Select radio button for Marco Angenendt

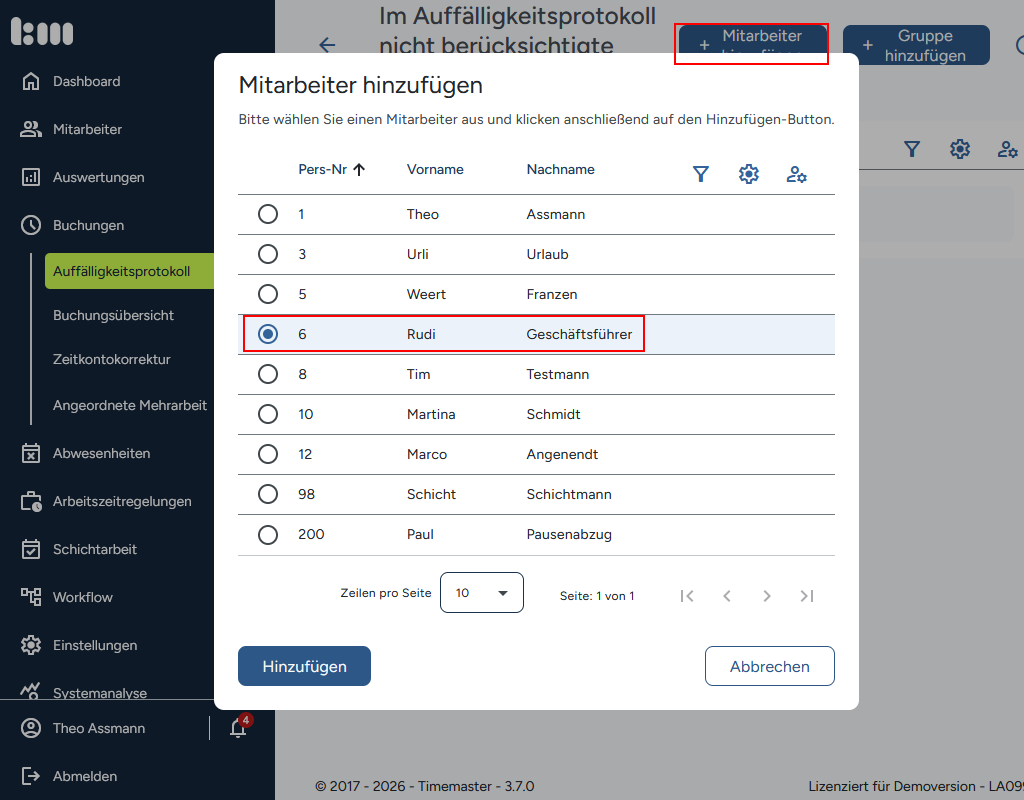pyautogui.click(x=268, y=454)
